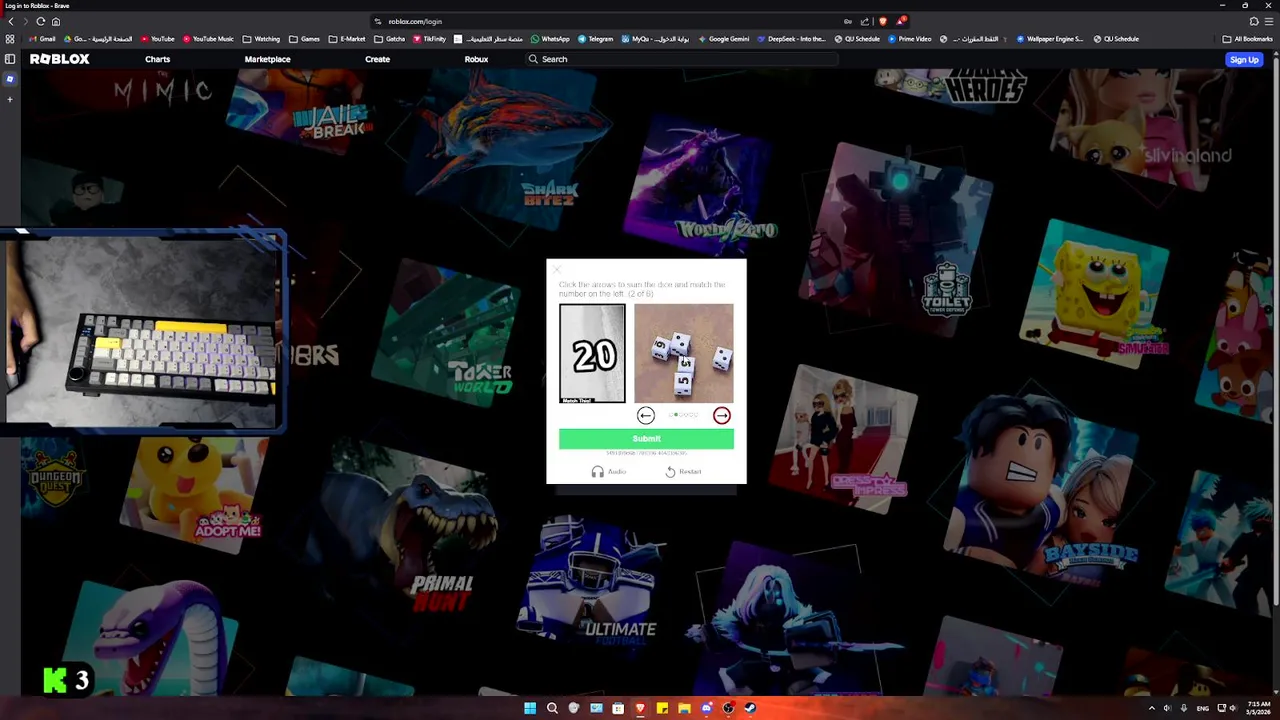1280x720 pixels.
Task: Open the DeepSeek bookmark
Action: coord(791,39)
